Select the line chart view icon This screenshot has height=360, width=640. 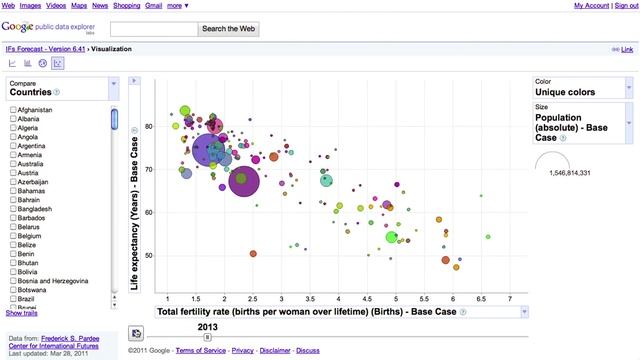[x=12, y=63]
